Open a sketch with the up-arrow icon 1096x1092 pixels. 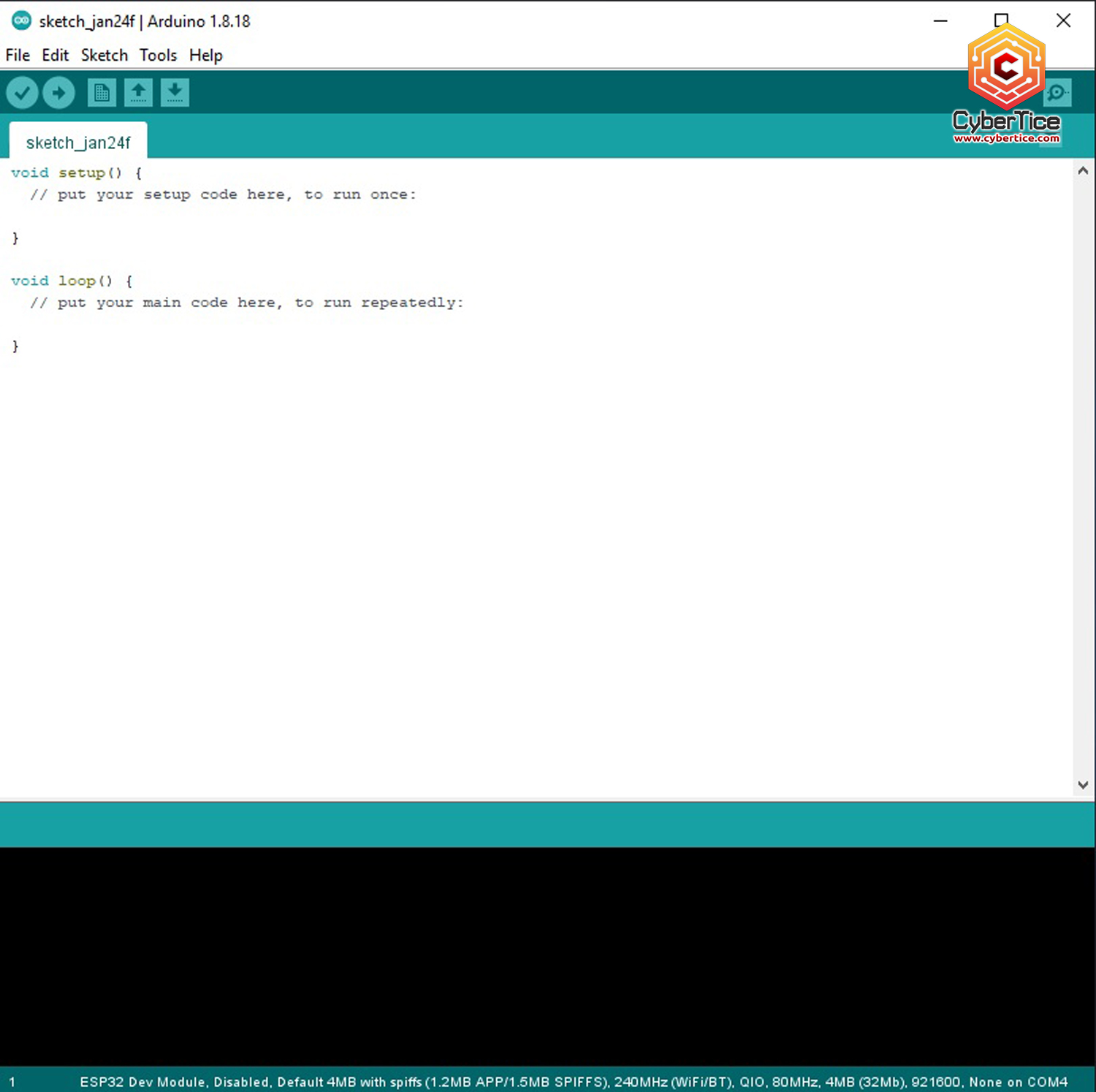138,93
